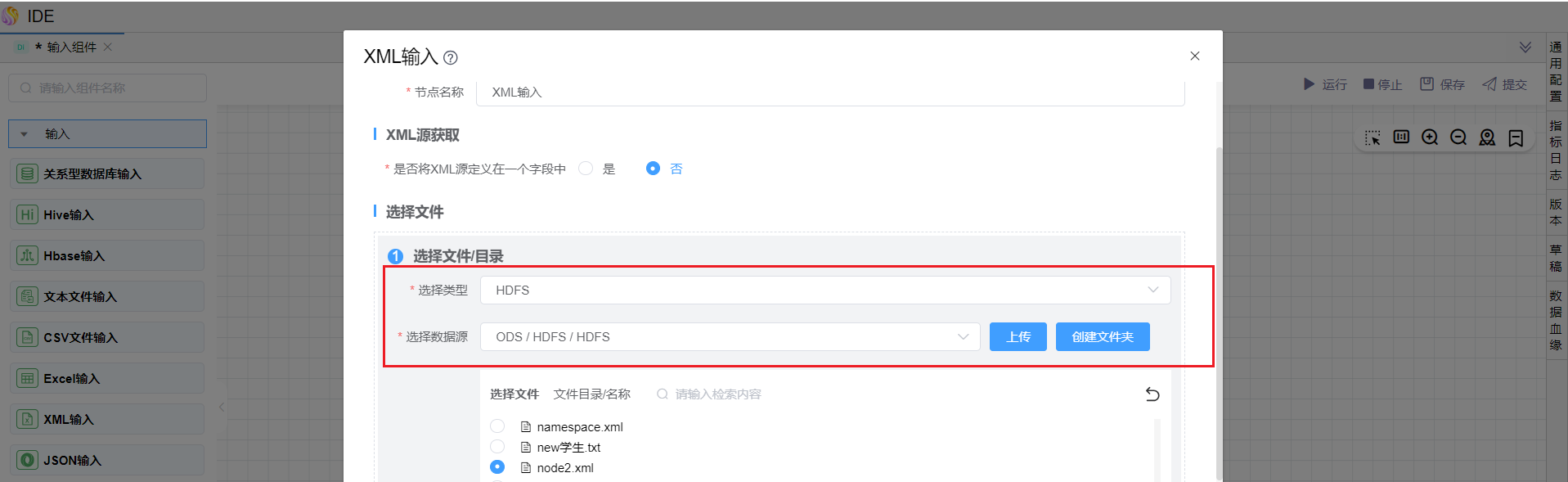The width and height of the screenshot is (1568, 482).
Task: Click the zoom out canvas icon
Action: pyautogui.click(x=1458, y=137)
